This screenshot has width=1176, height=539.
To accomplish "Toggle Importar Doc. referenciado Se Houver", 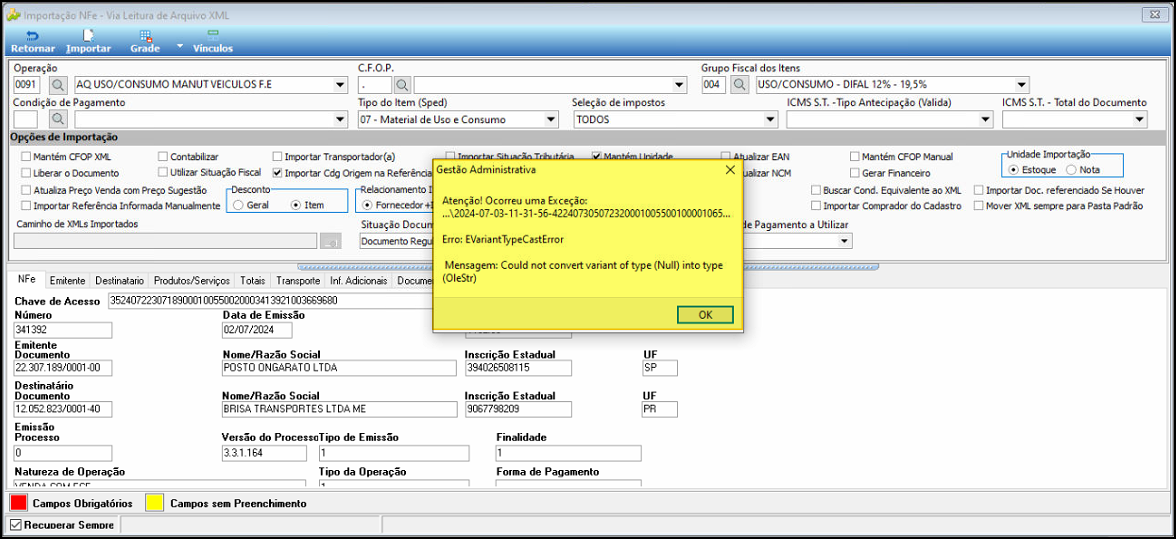I will 979,190.
